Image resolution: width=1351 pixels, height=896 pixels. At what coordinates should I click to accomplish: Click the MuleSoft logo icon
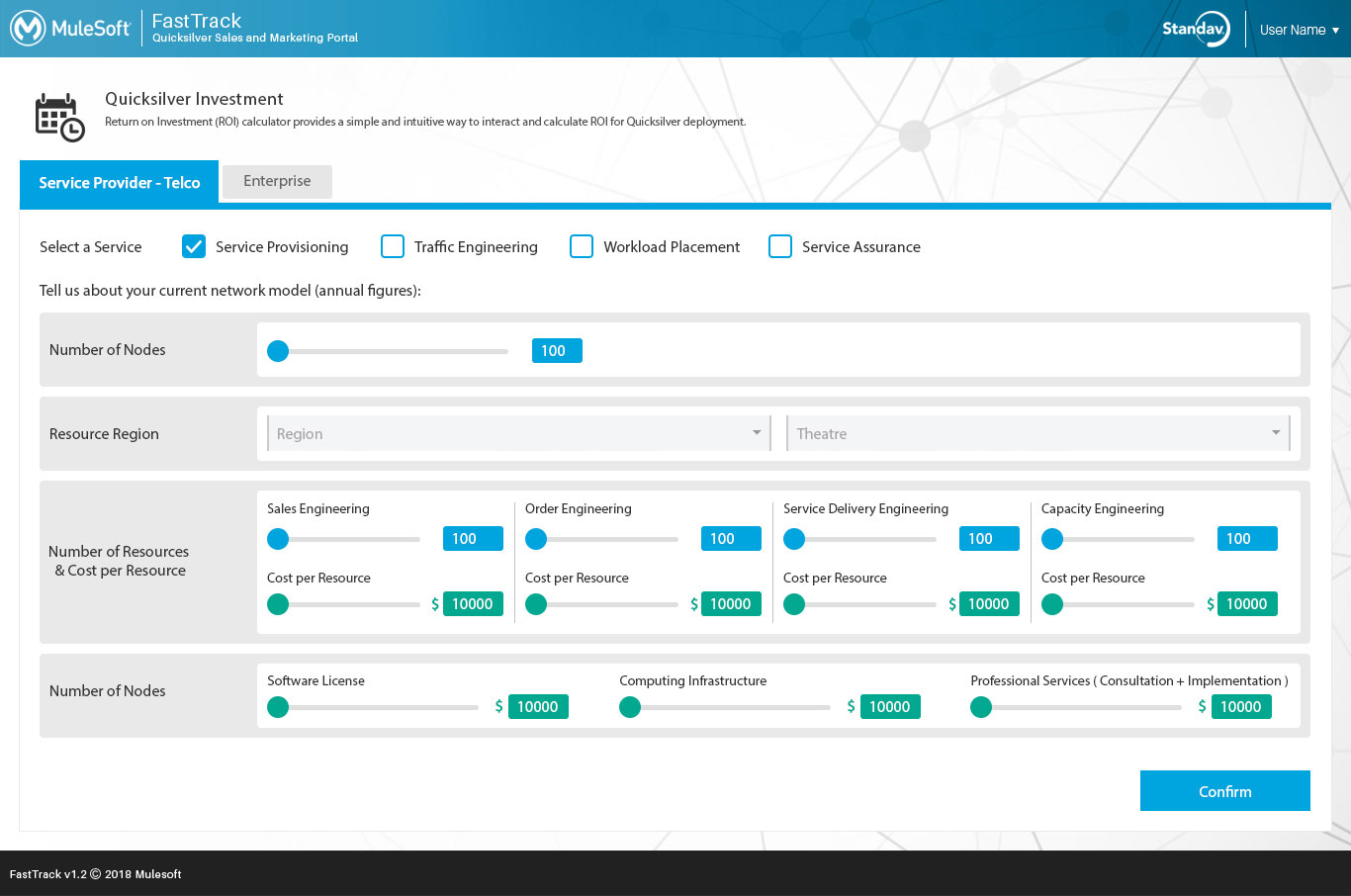pyautogui.click(x=28, y=29)
